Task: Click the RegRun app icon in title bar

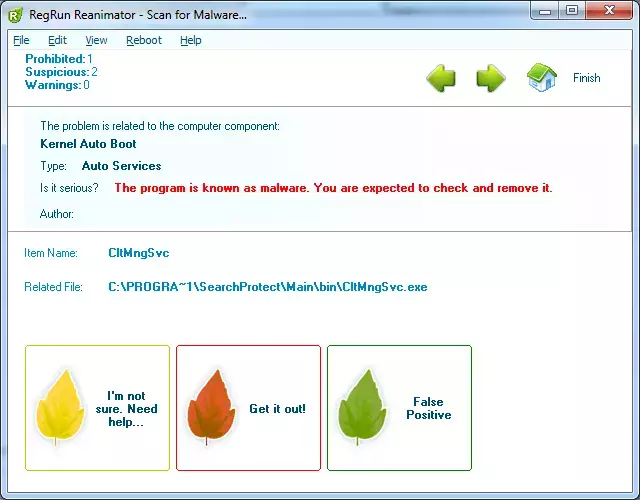Action: 15,16
